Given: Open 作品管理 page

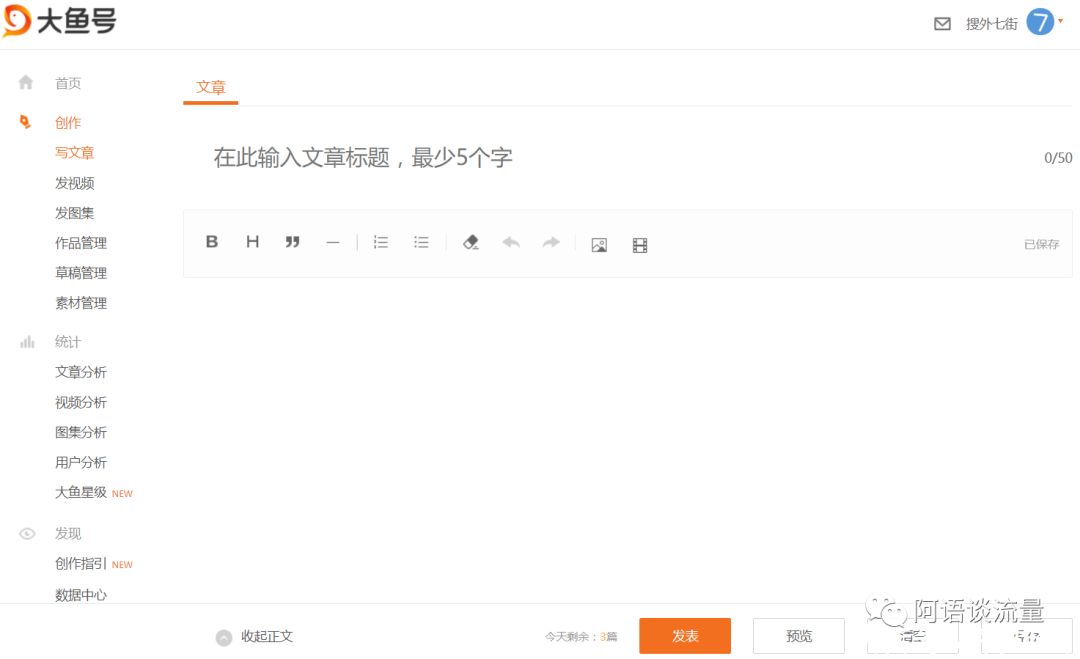Looking at the screenshot, I should (x=81, y=243).
